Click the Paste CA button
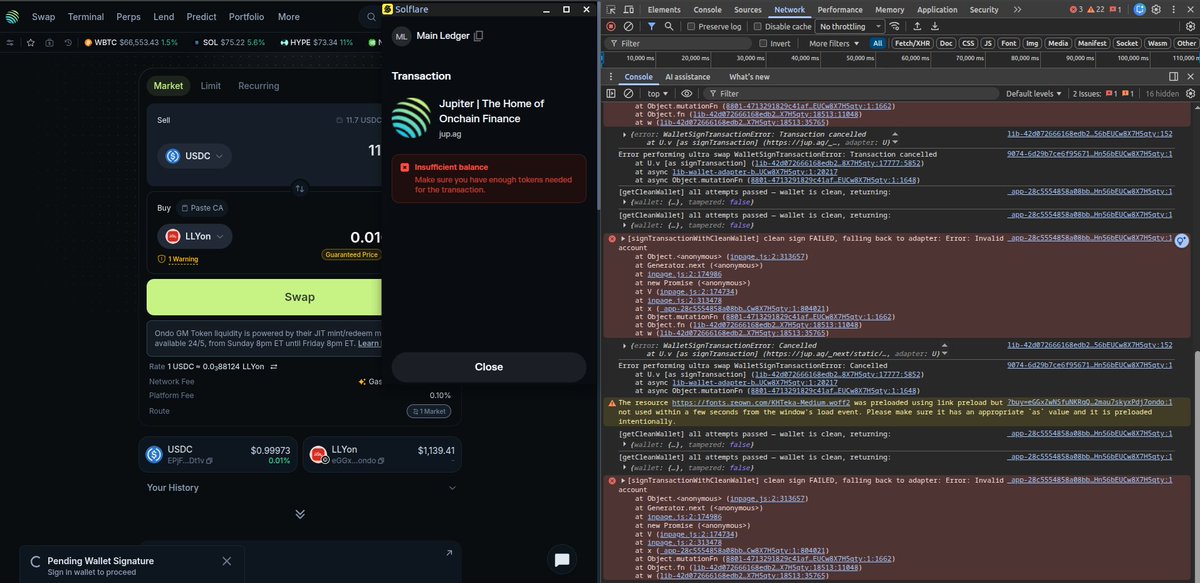The height and width of the screenshot is (583, 1200). coord(202,208)
